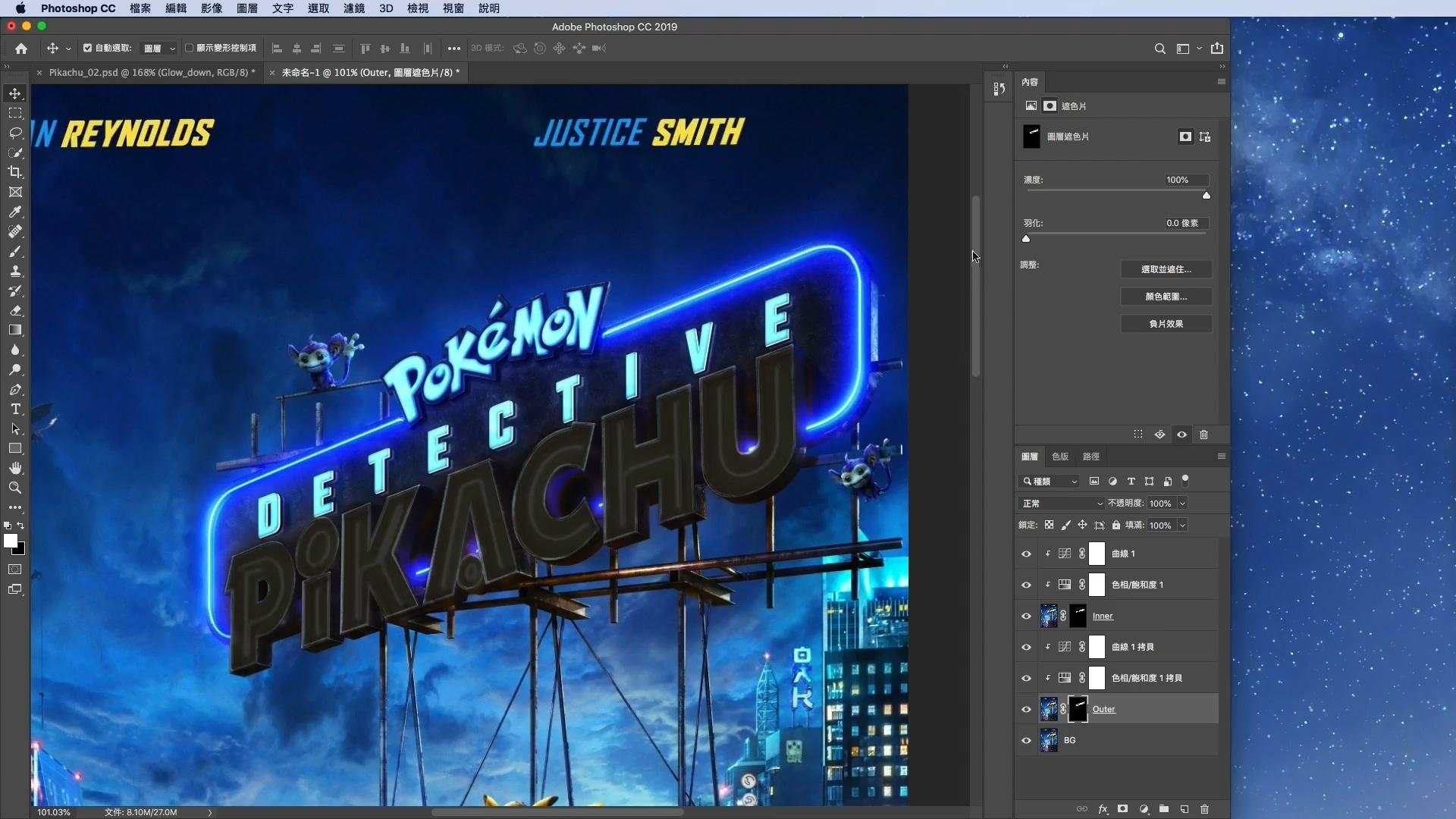Click the feather slider handle
Screen dimensions: 1456x819
pos(1026,239)
